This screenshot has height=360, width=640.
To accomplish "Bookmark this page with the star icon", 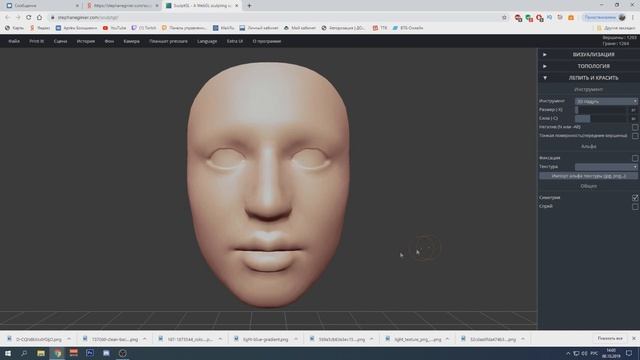I will click(504, 17).
